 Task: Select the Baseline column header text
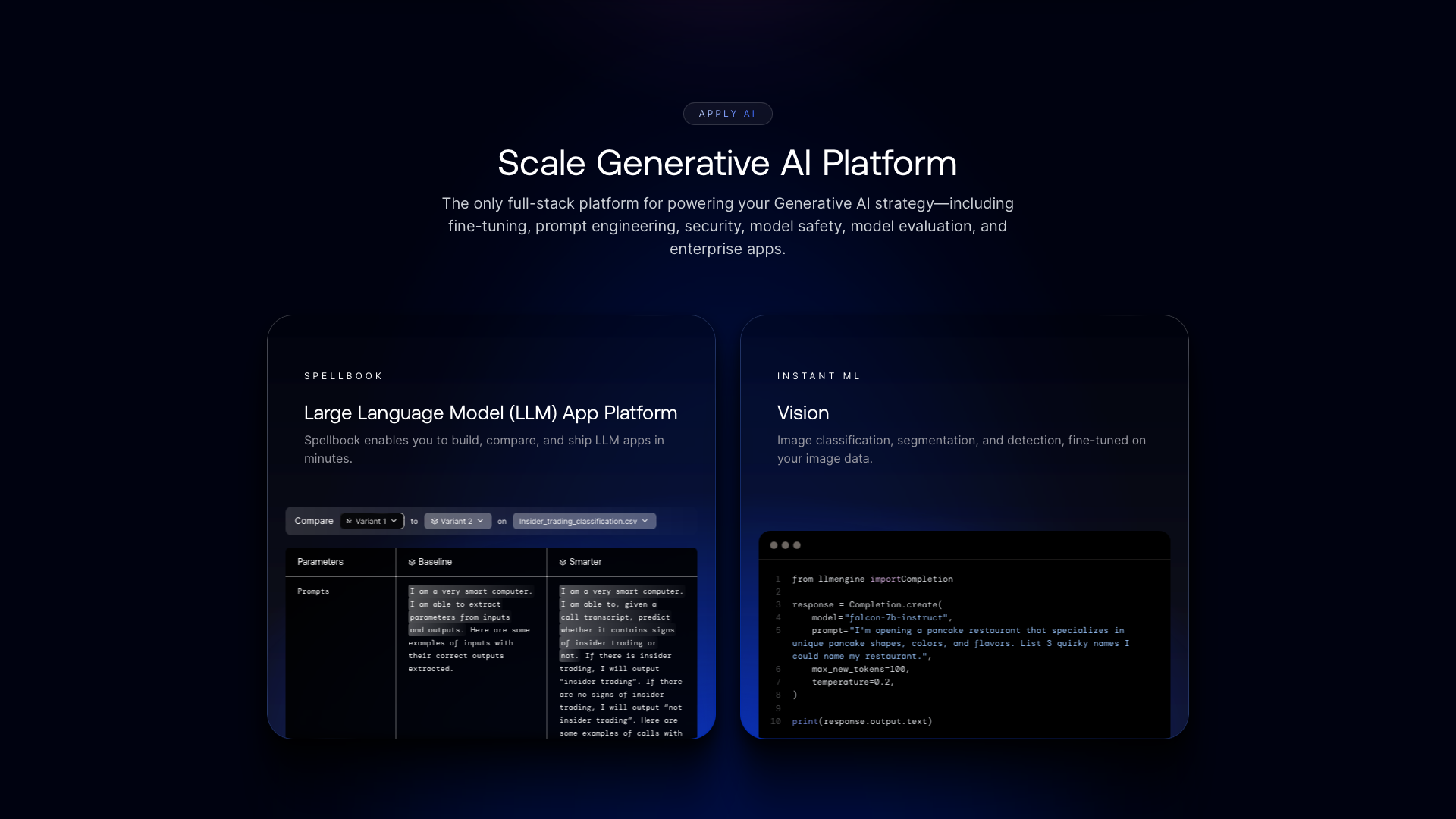click(435, 562)
